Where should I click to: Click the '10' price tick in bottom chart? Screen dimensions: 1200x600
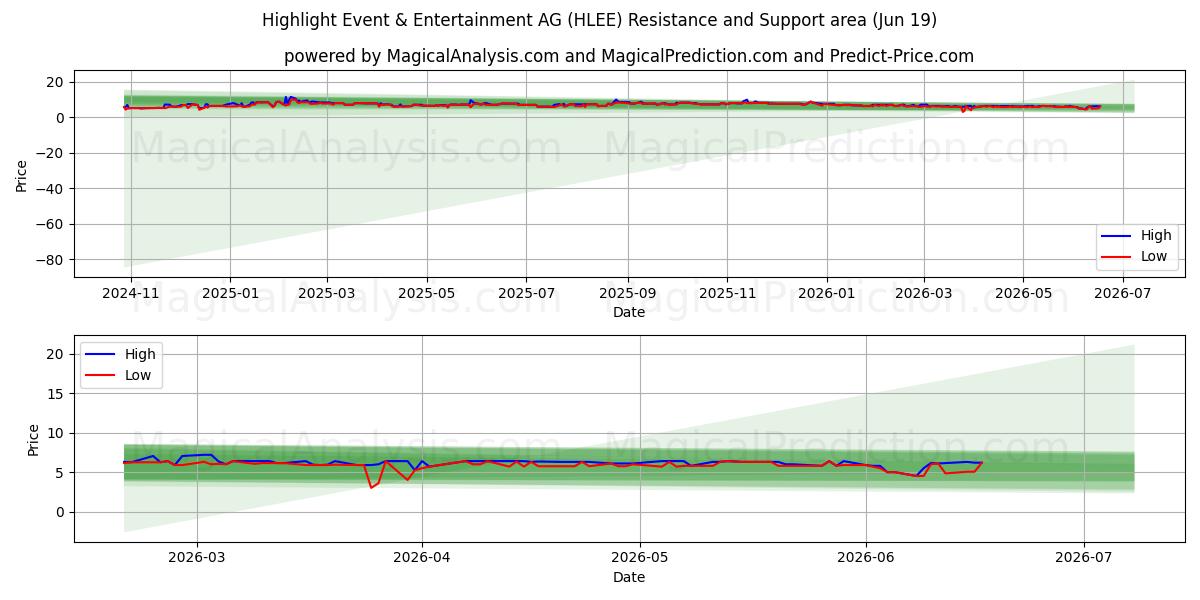(58, 433)
